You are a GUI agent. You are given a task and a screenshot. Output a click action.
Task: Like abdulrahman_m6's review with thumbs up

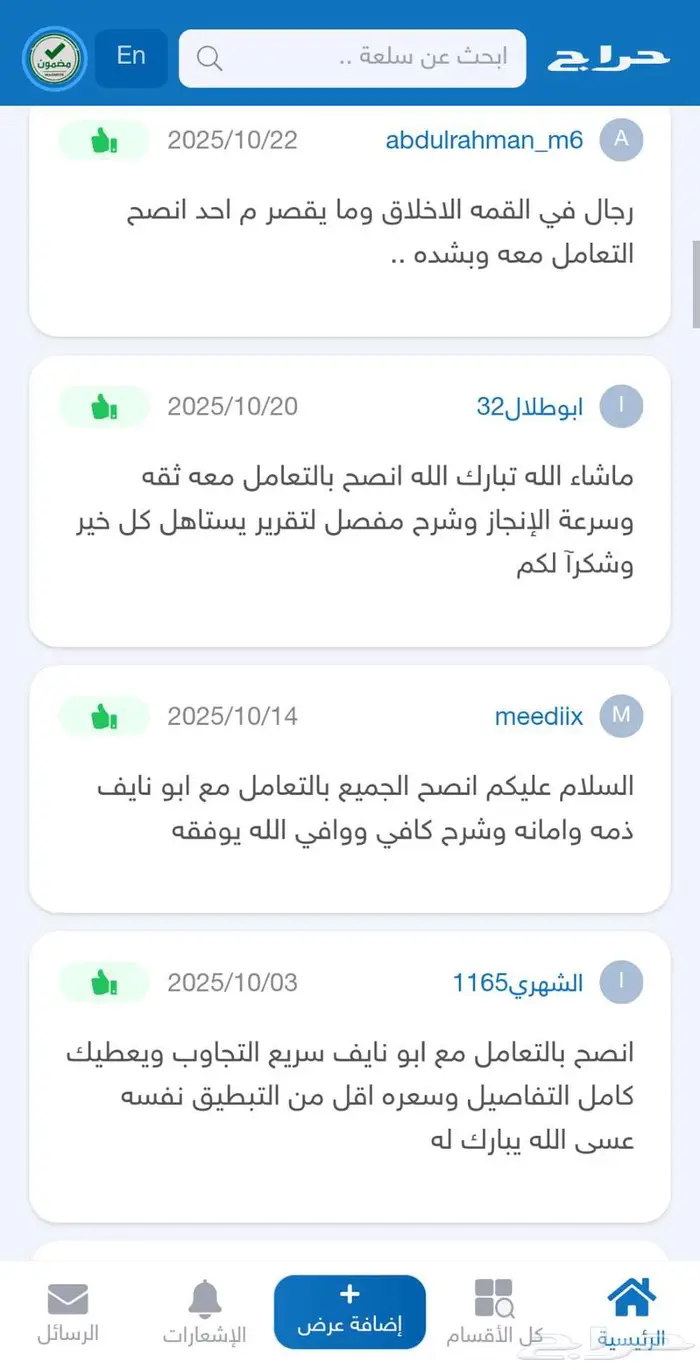[104, 140]
